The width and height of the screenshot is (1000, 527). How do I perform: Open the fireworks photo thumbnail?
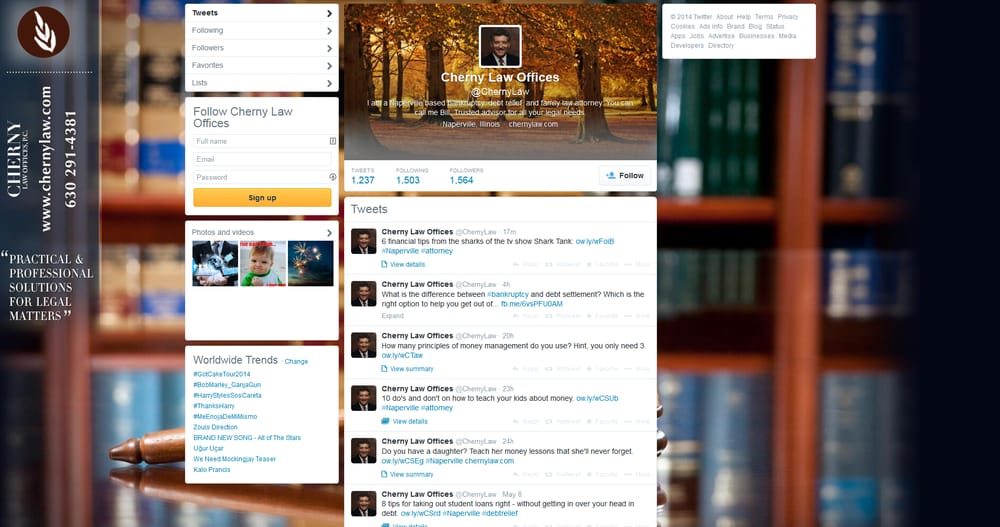pos(311,264)
